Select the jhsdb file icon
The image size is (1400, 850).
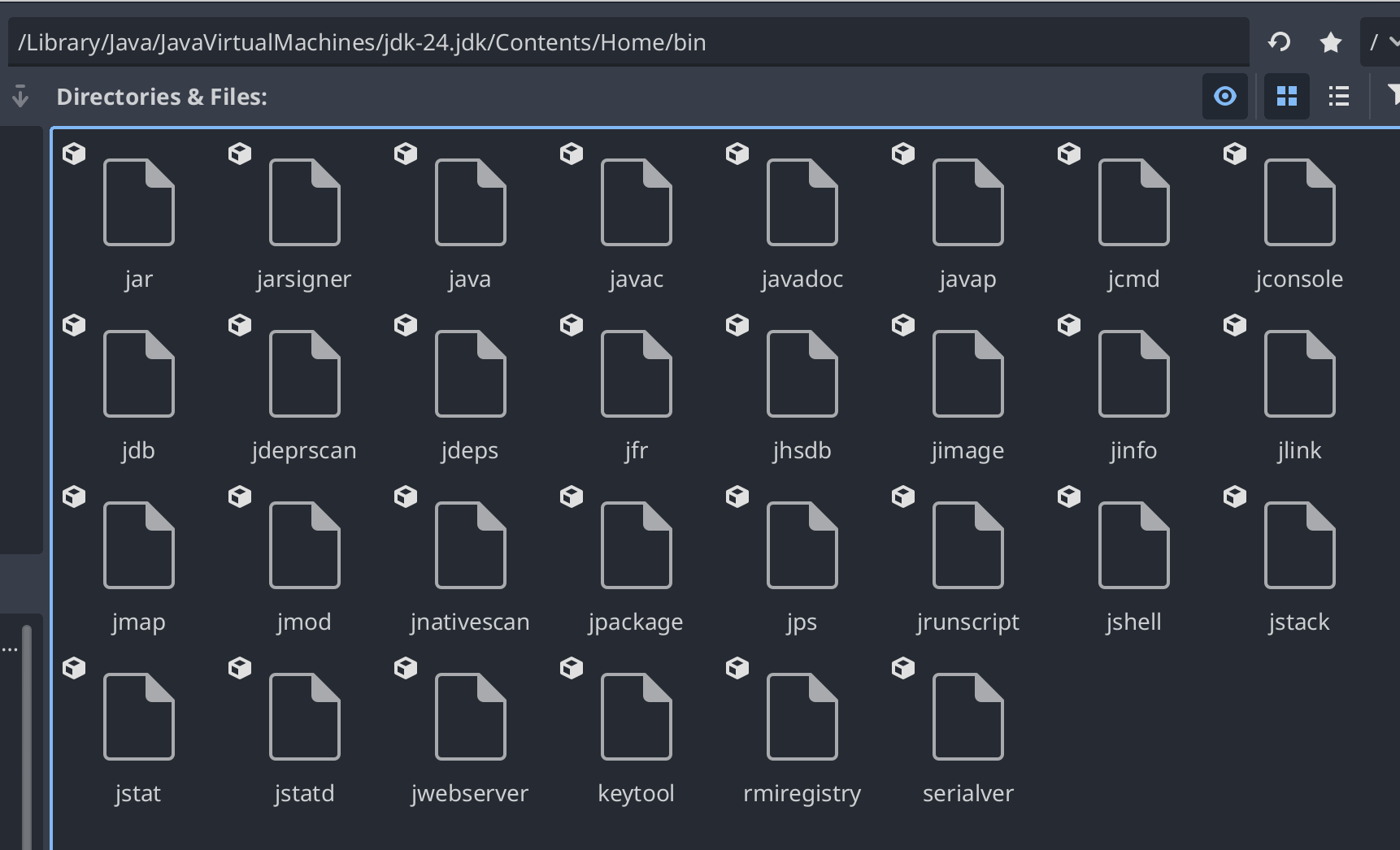pos(802,374)
